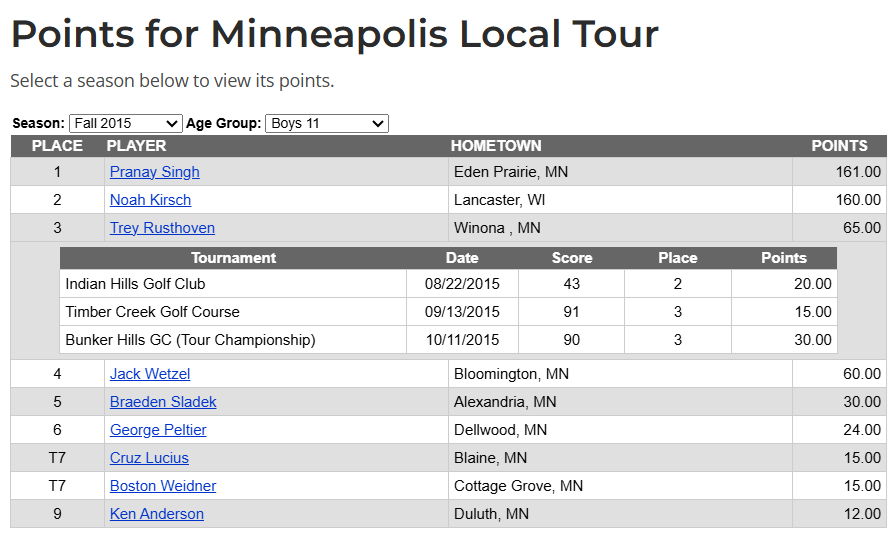896x557 pixels.
Task: Click the HOMETOWN column header
Action: pos(496,146)
